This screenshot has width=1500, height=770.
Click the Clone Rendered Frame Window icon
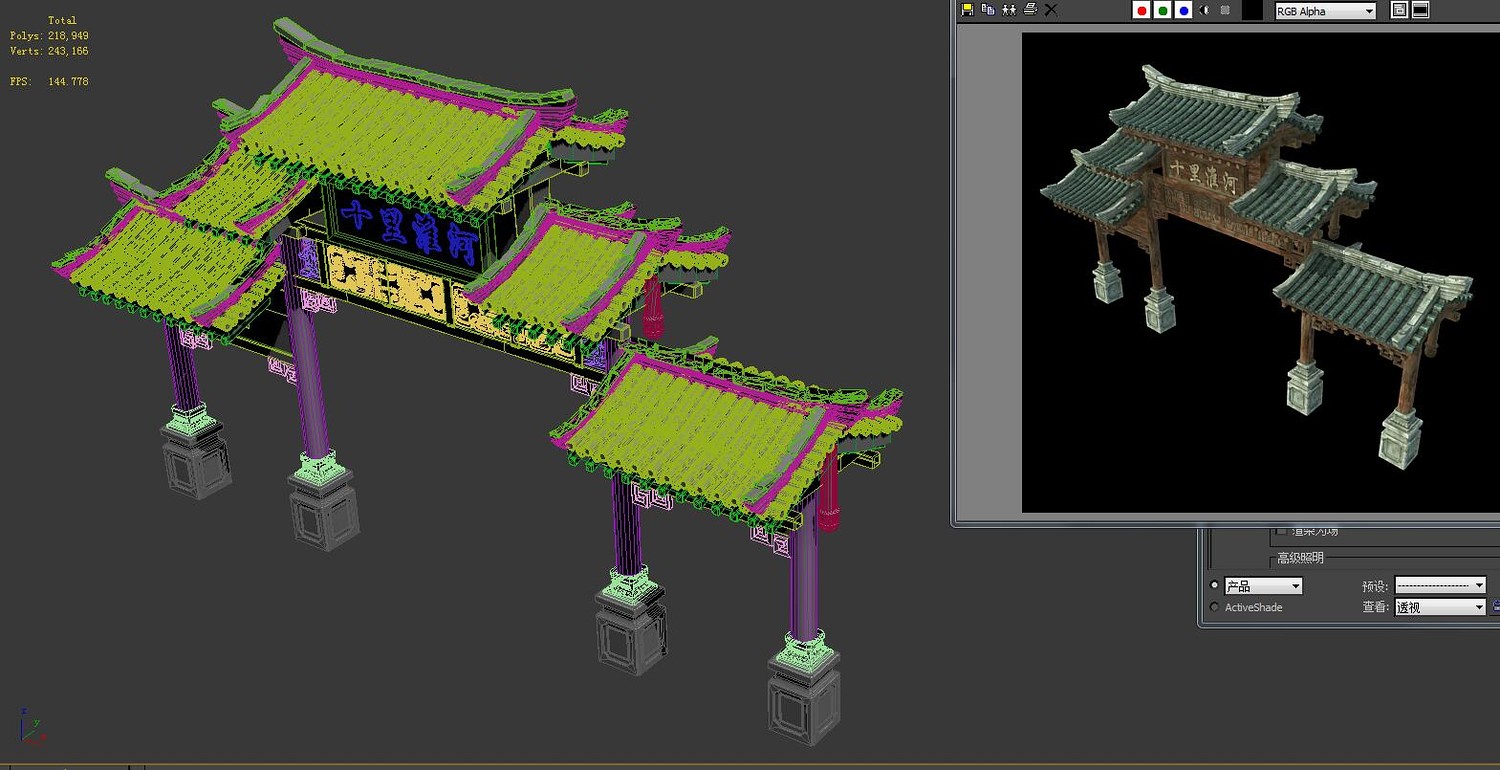click(1009, 10)
